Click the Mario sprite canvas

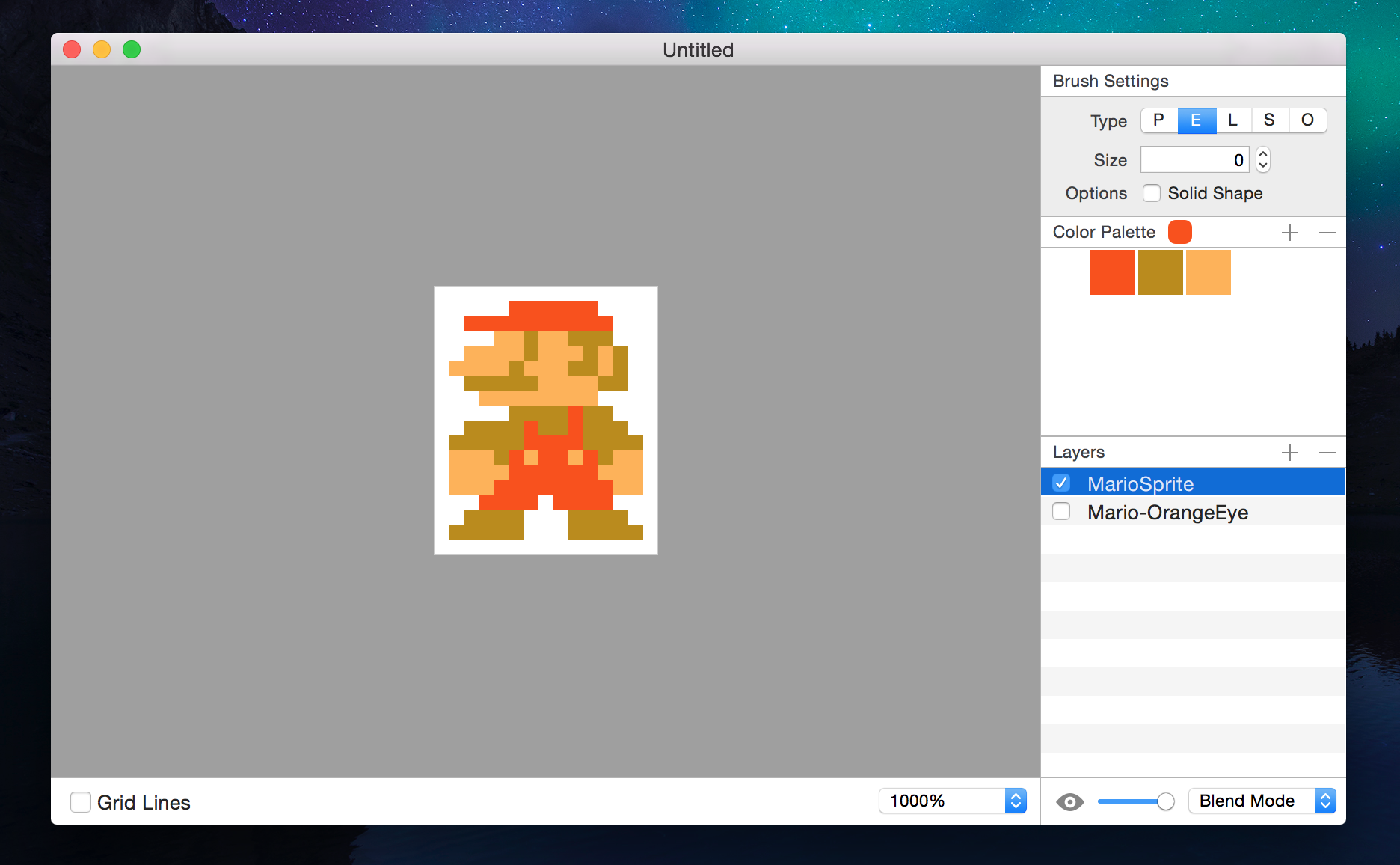546,421
